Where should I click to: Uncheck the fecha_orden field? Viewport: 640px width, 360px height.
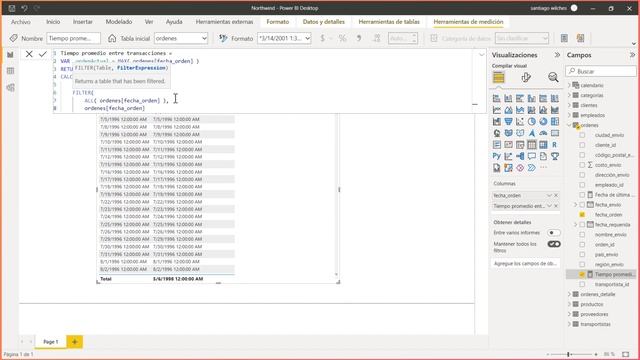pyautogui.click(x=582, y=215)
